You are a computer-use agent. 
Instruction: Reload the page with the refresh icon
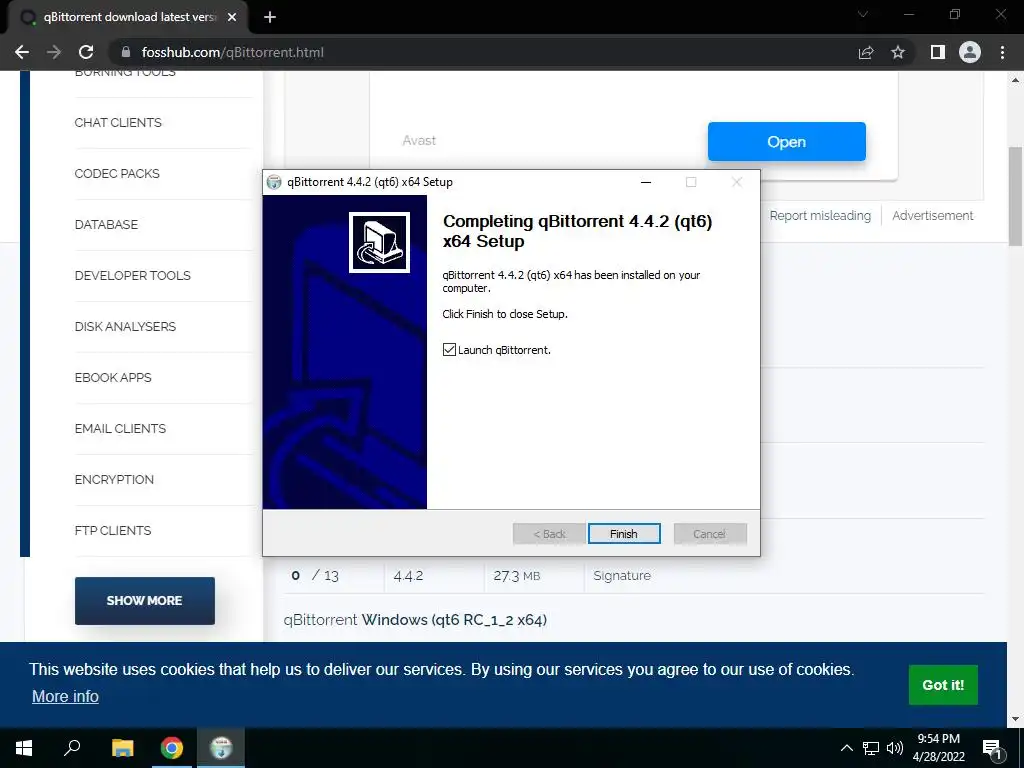click(86, 52)
